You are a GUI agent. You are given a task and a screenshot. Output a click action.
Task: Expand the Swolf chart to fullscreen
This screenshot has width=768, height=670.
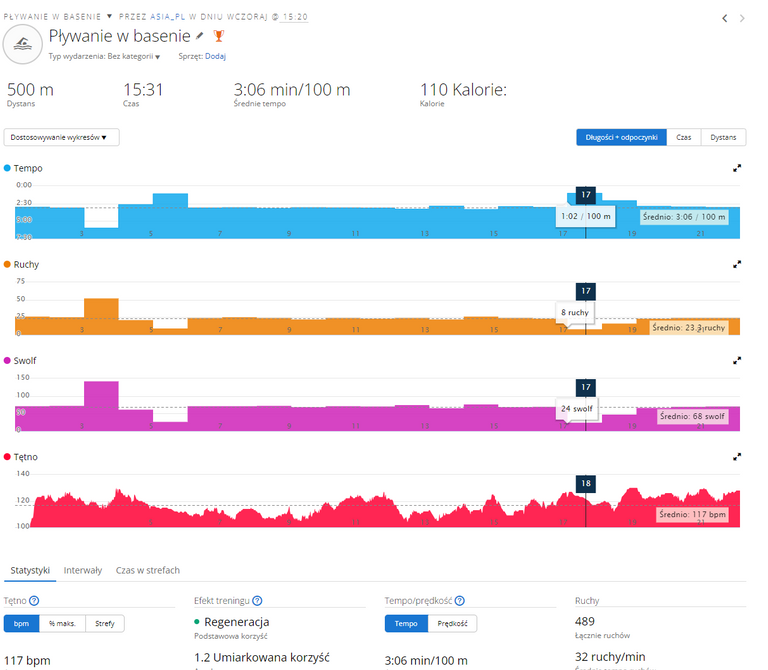coord(737,360)
